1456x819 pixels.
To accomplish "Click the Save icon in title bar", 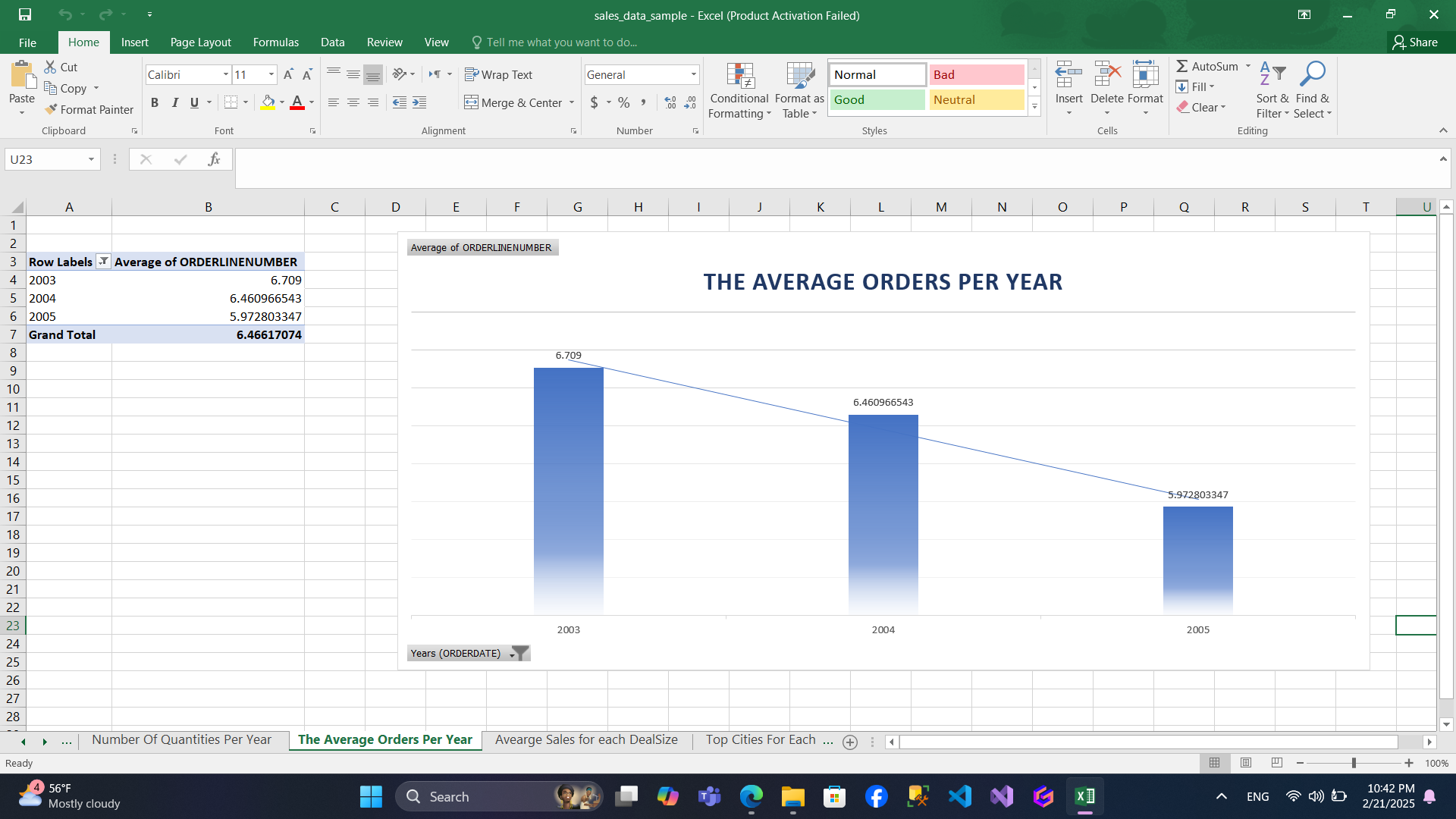I will [x=25, y=14].
